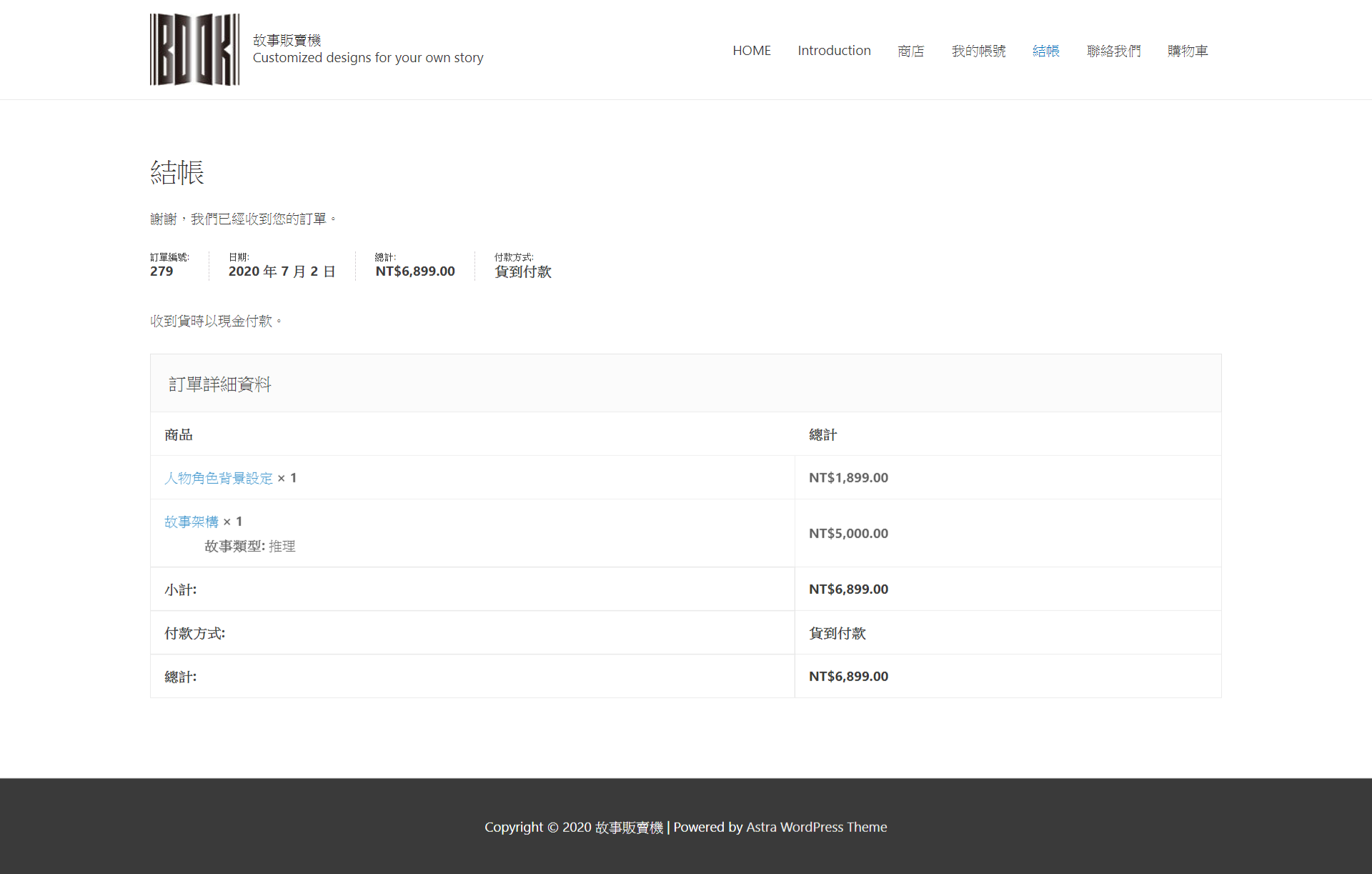Open the 故事架構 product link
The width and height of the screenshot is (1372, 874).
point(192,522)
